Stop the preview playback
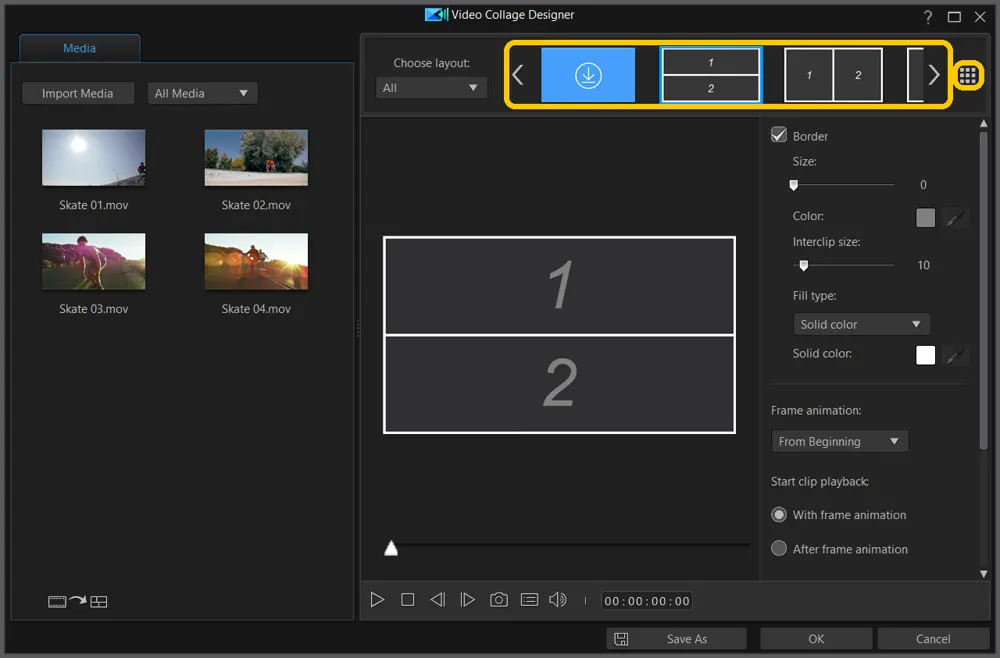1000x658 pixels. pos(408,600)
